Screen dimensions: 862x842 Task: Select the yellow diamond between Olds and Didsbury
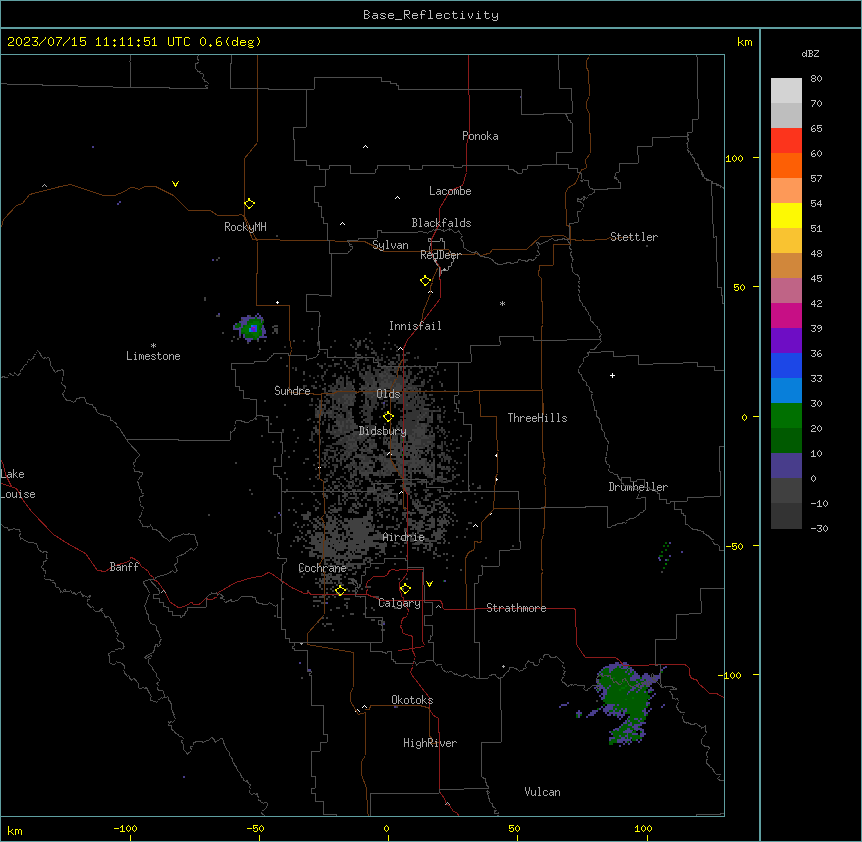point(388,417)
